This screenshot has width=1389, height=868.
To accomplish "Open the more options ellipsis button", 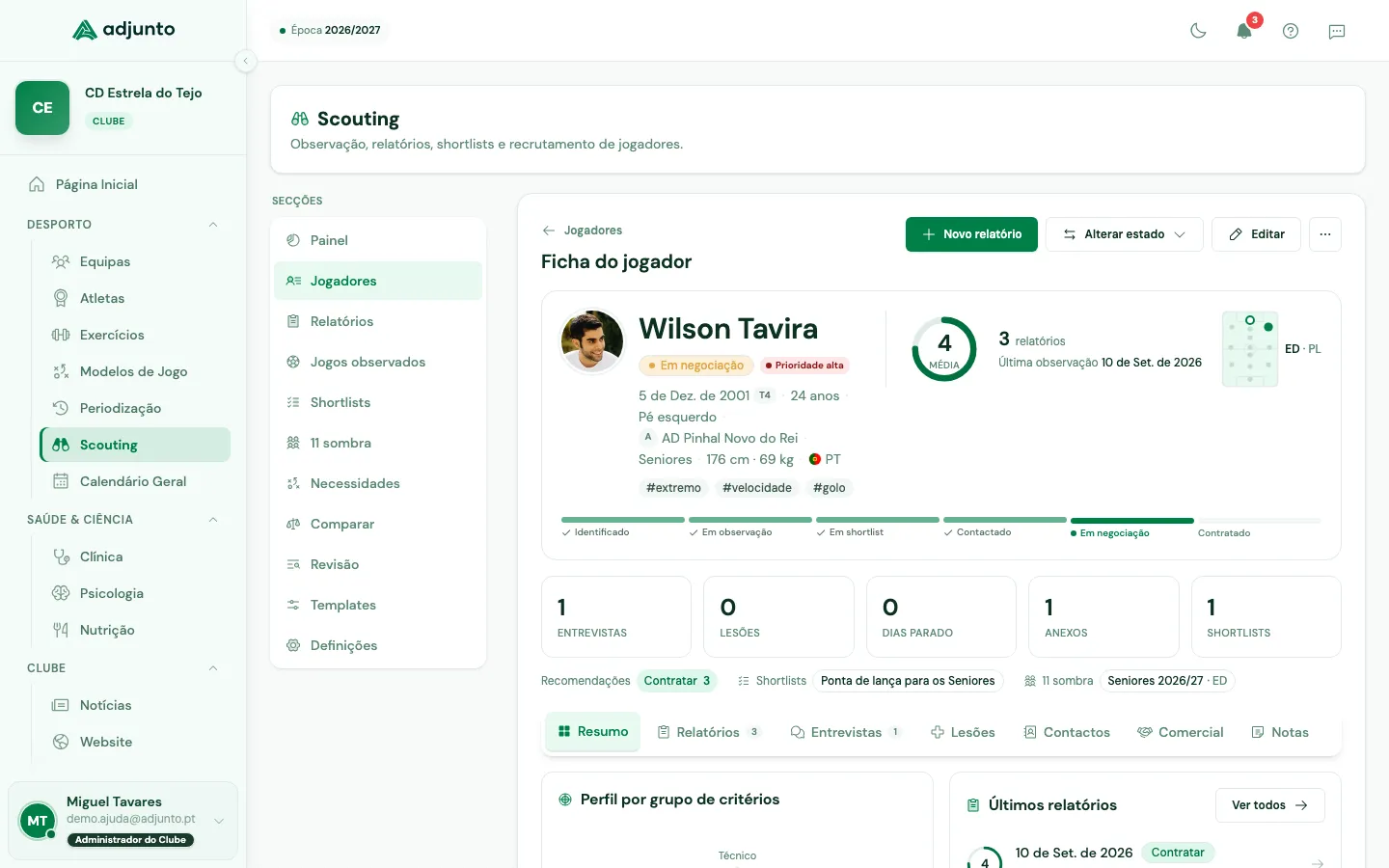I will click(x=1325, y=234).
